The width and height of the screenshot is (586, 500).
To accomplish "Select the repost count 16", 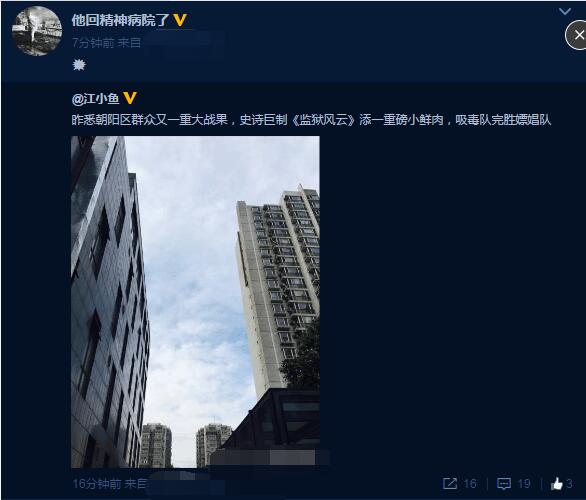I will click(x=470, y=484).
